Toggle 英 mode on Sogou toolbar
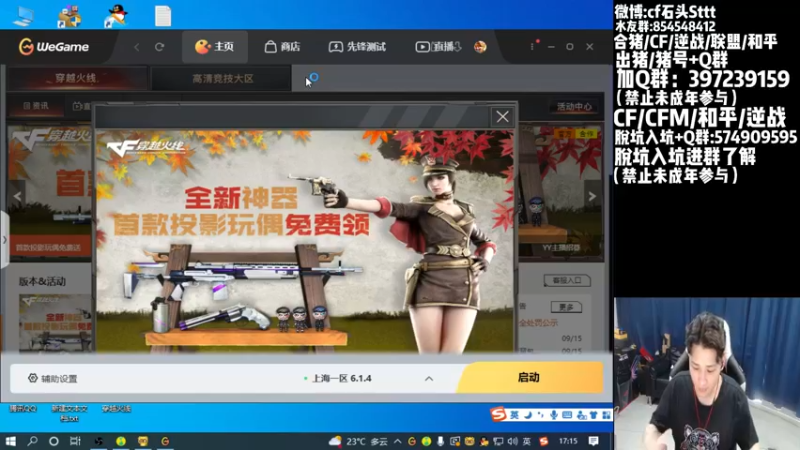This screenshot has height=450, width=800. click(x=514, y=415)
